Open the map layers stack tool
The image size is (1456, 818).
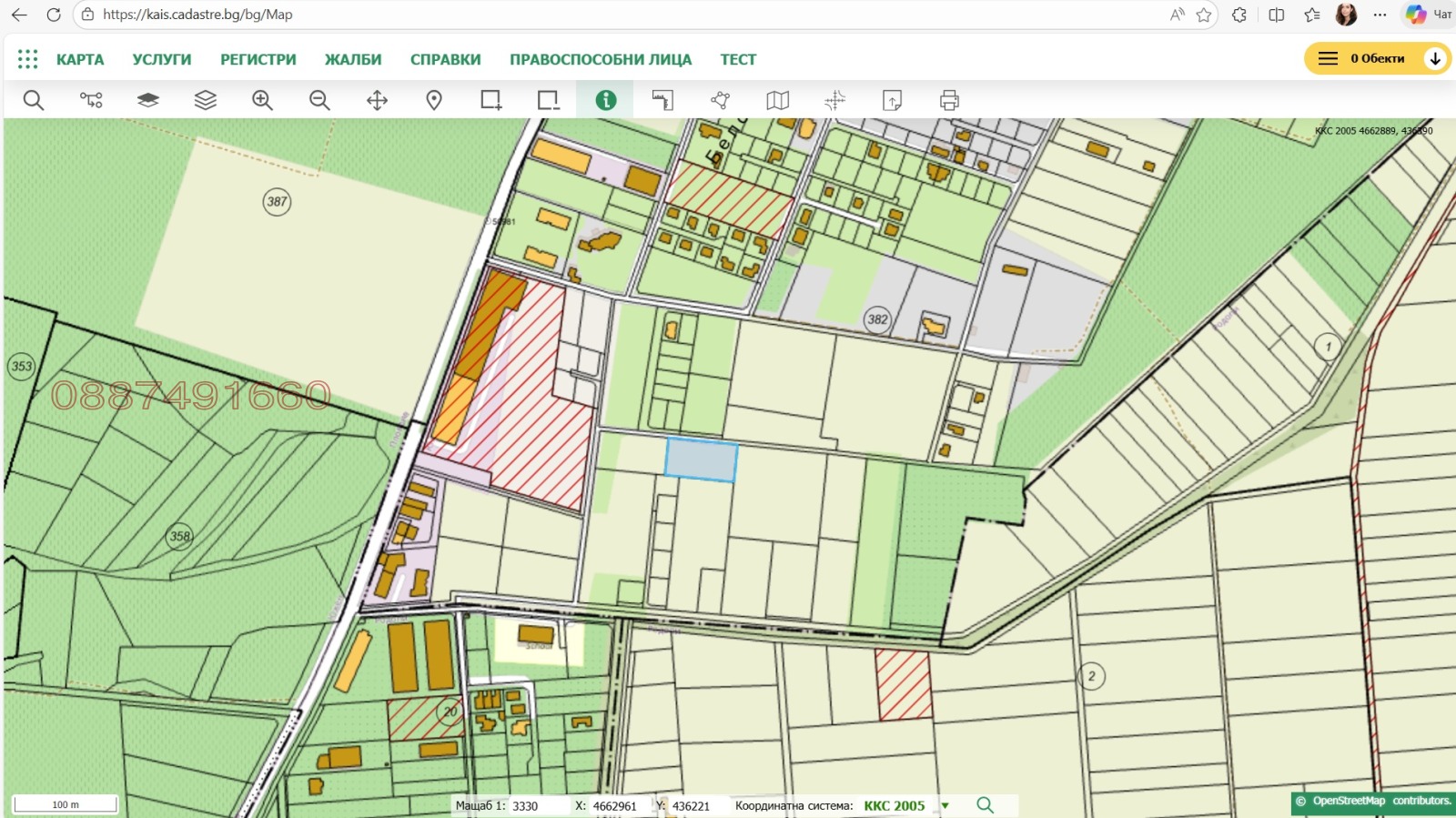click(x=206, y=100)
